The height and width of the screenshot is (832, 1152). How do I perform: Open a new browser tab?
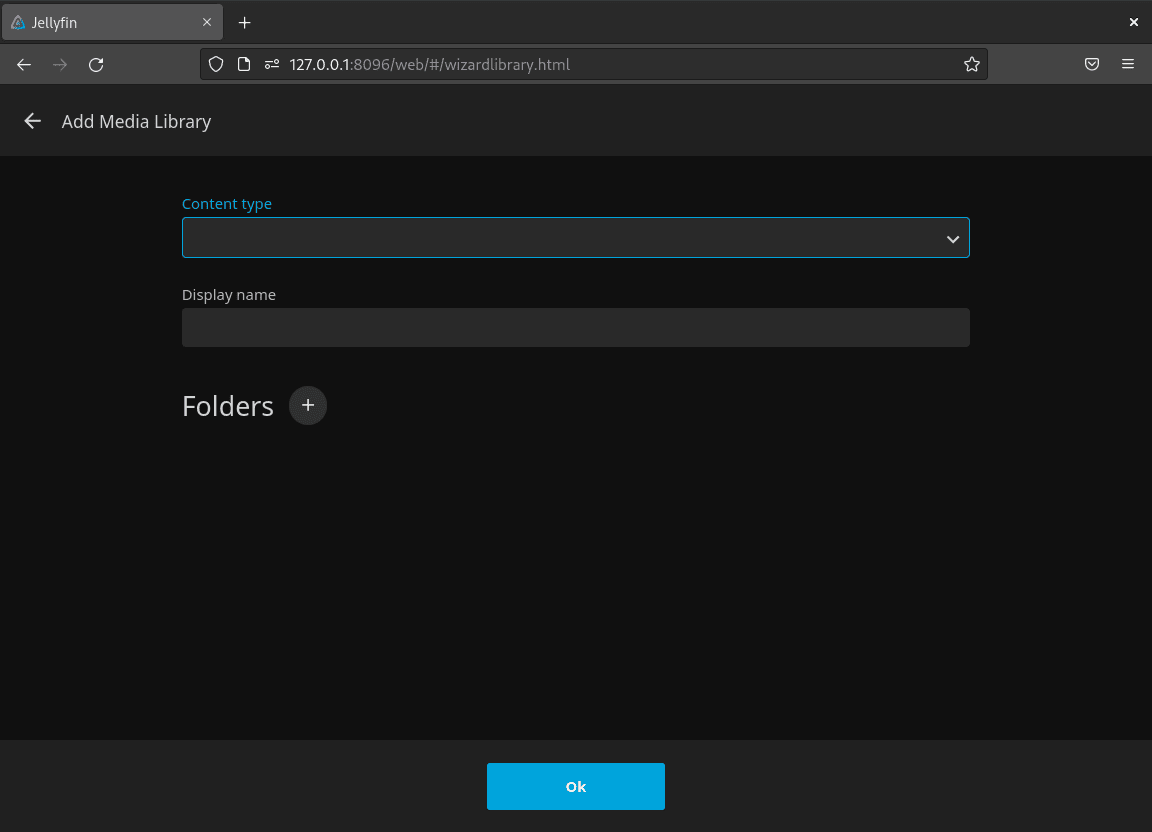coord(244,21)
